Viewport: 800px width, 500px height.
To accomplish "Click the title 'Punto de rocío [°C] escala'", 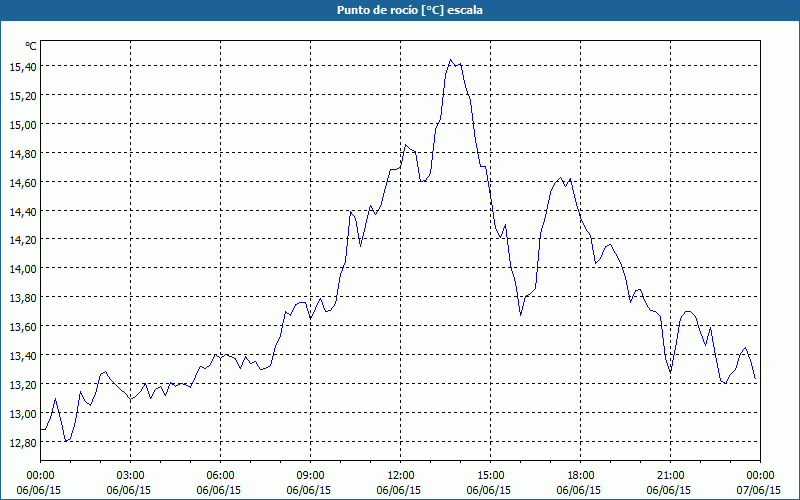I will [x=410, y=10].
